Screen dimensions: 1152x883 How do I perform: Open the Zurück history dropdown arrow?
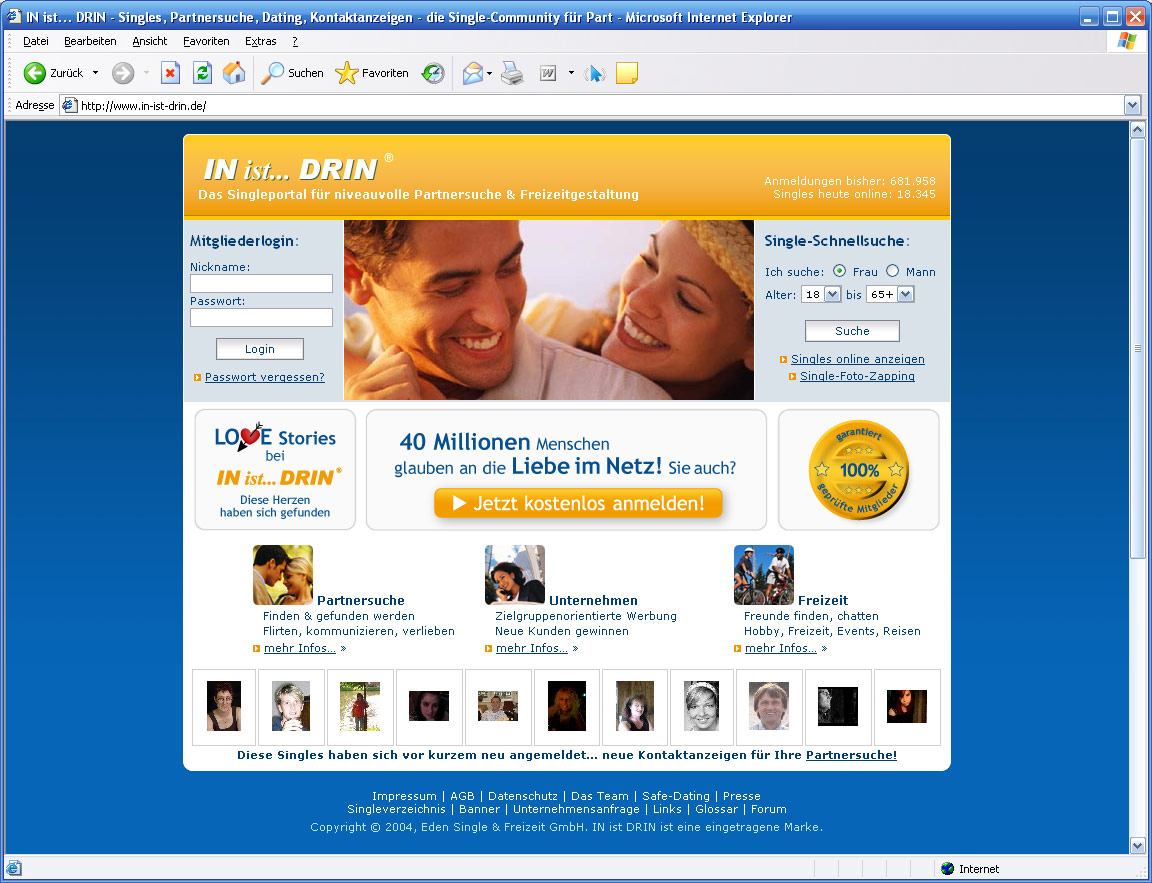point(96,73)
